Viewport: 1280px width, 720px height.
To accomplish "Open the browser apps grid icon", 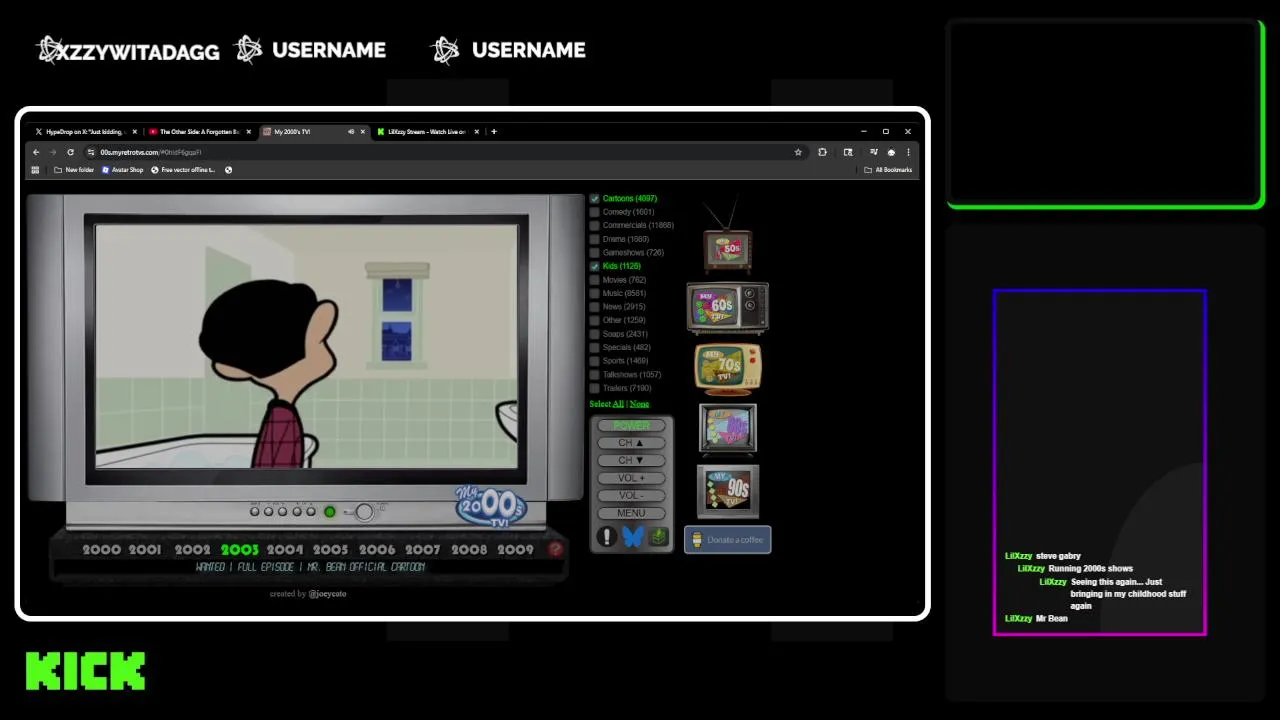I will coord(35,170).
